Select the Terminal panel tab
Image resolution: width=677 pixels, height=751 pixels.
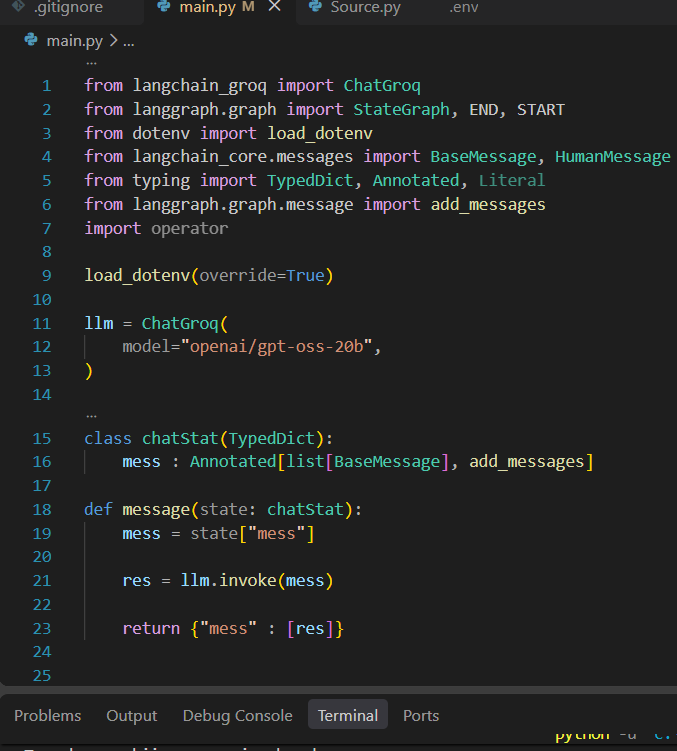coord(348,715)
